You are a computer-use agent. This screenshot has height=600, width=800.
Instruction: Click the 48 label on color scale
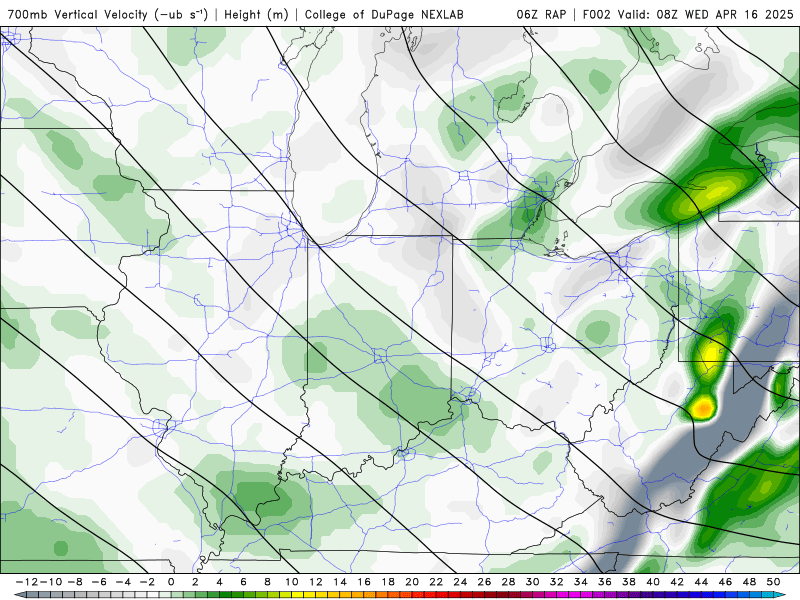[749, 582]
